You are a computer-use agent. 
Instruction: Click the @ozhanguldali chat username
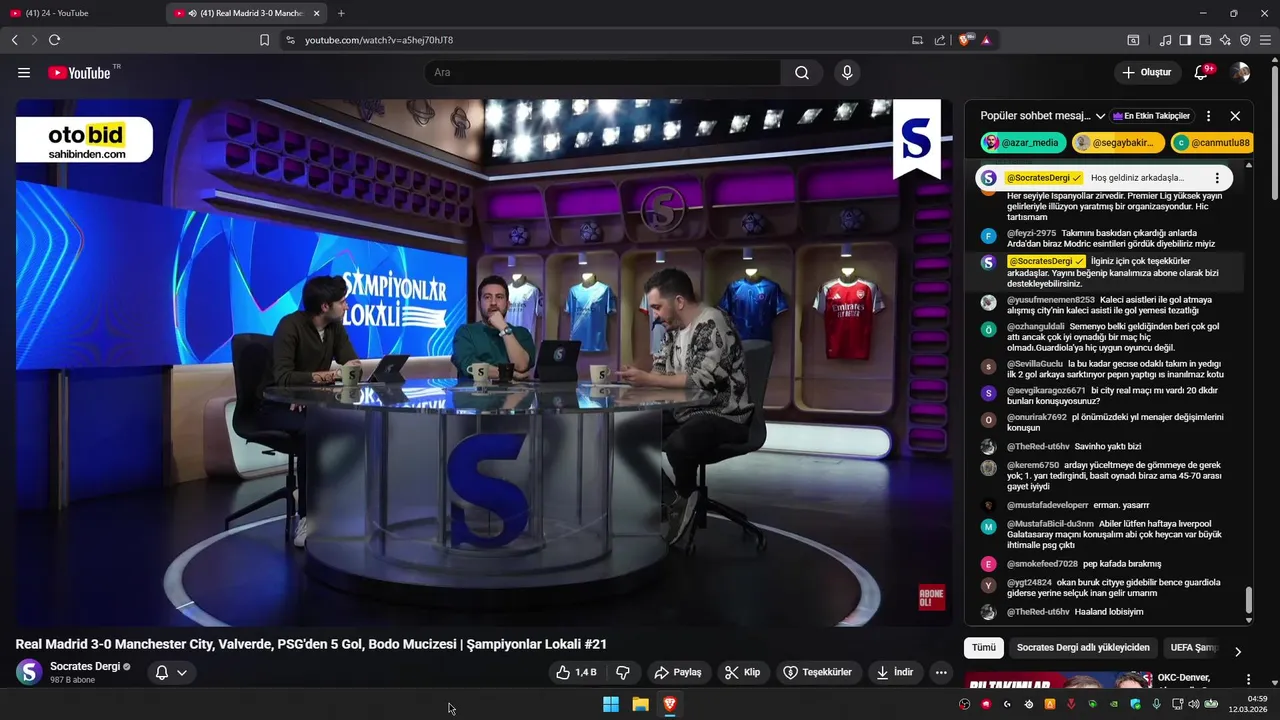tap(1036, 326)
